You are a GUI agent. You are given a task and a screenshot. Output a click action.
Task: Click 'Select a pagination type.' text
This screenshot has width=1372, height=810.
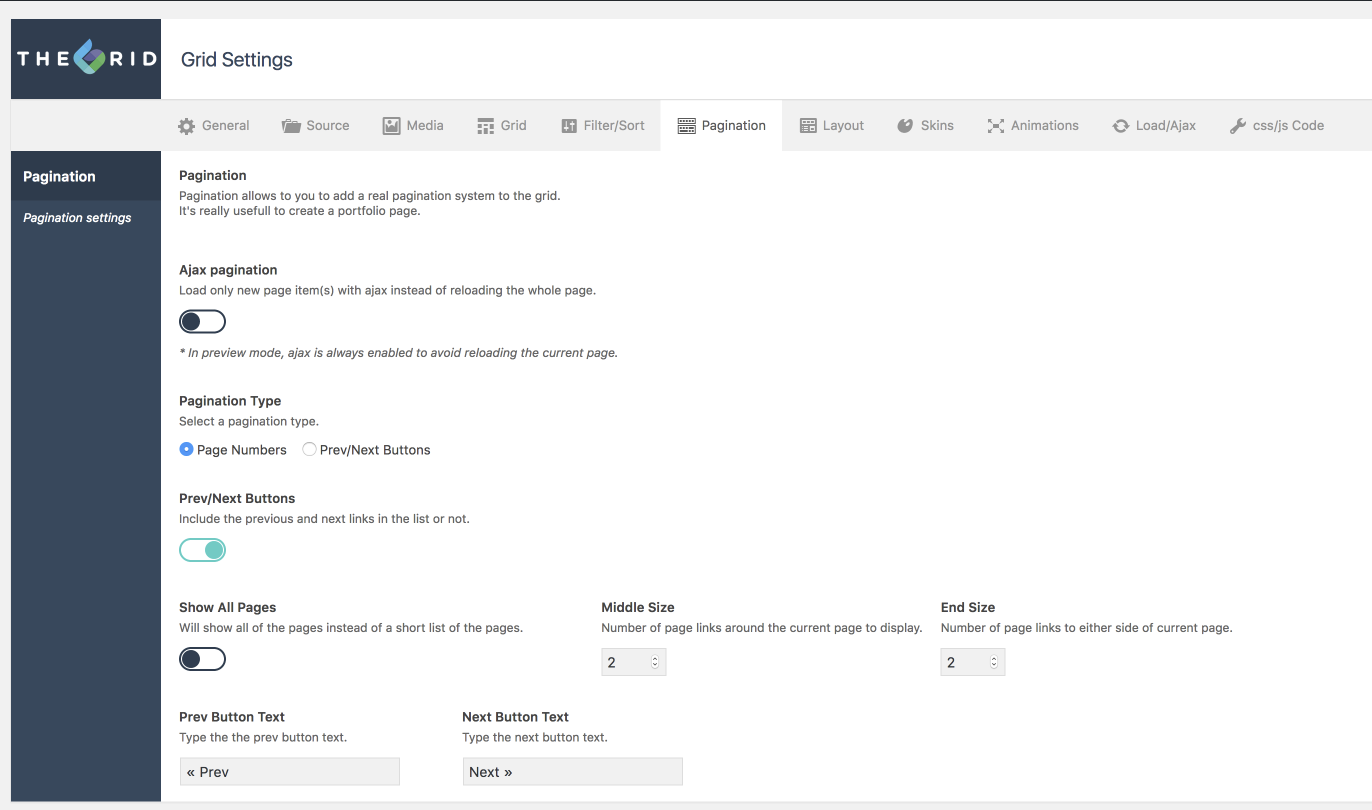[x=249, y=421]
